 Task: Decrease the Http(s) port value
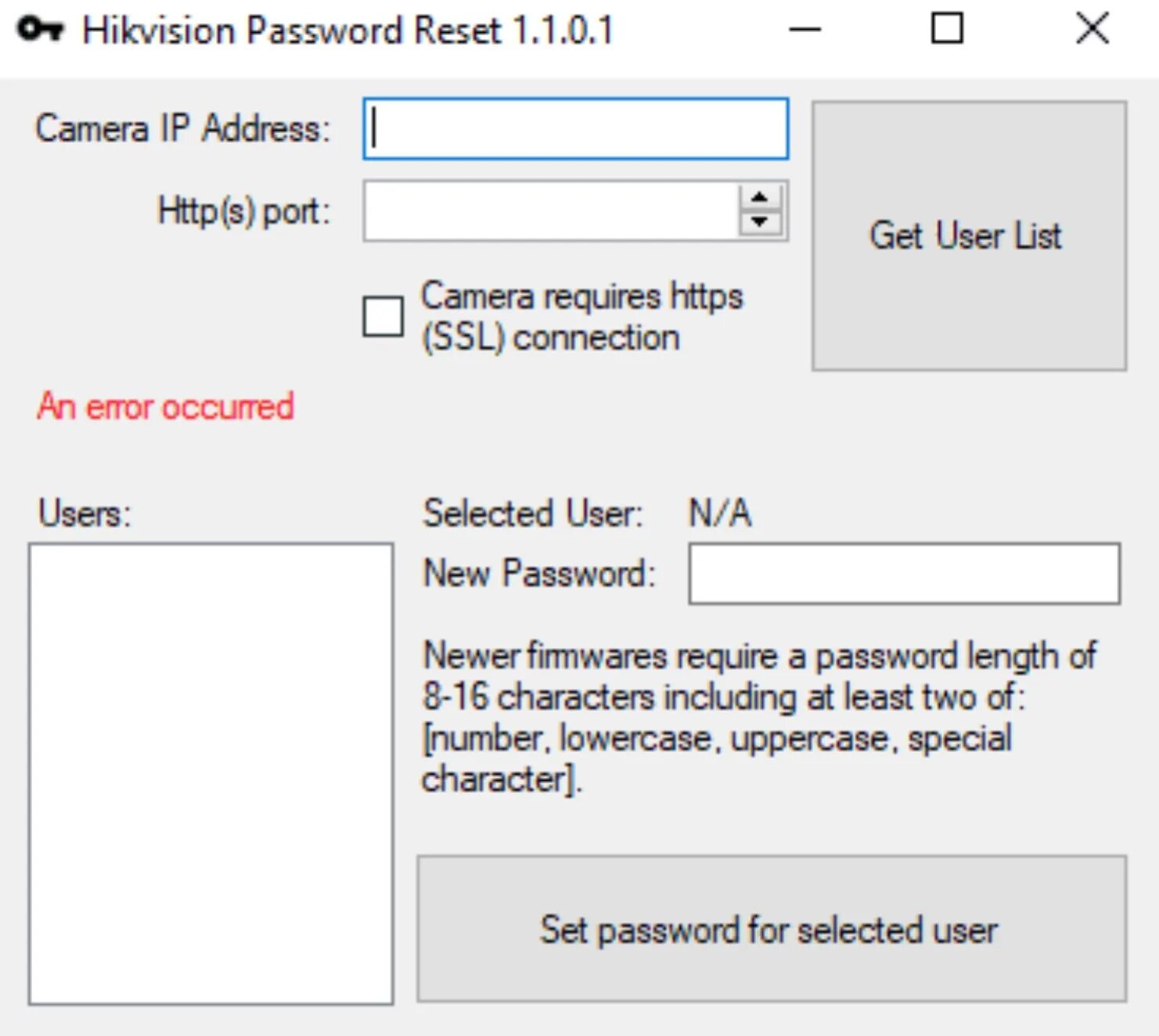(x=758, y=222)
